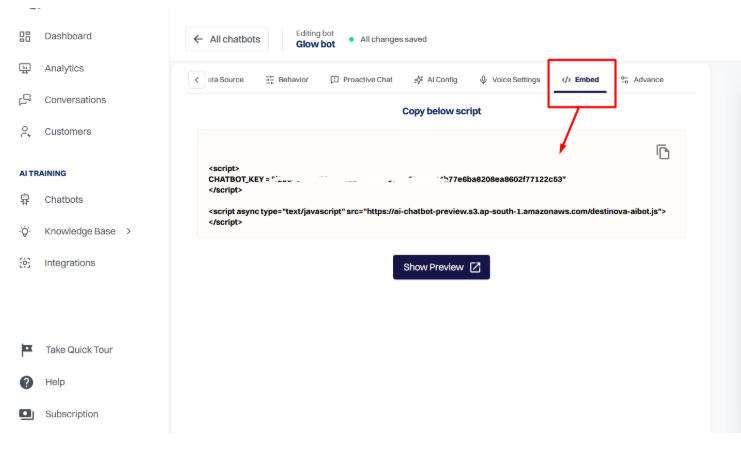Screen dimensions: 741x453
Task: Open Chatbots under AI Training
Action: pos(64,200)
